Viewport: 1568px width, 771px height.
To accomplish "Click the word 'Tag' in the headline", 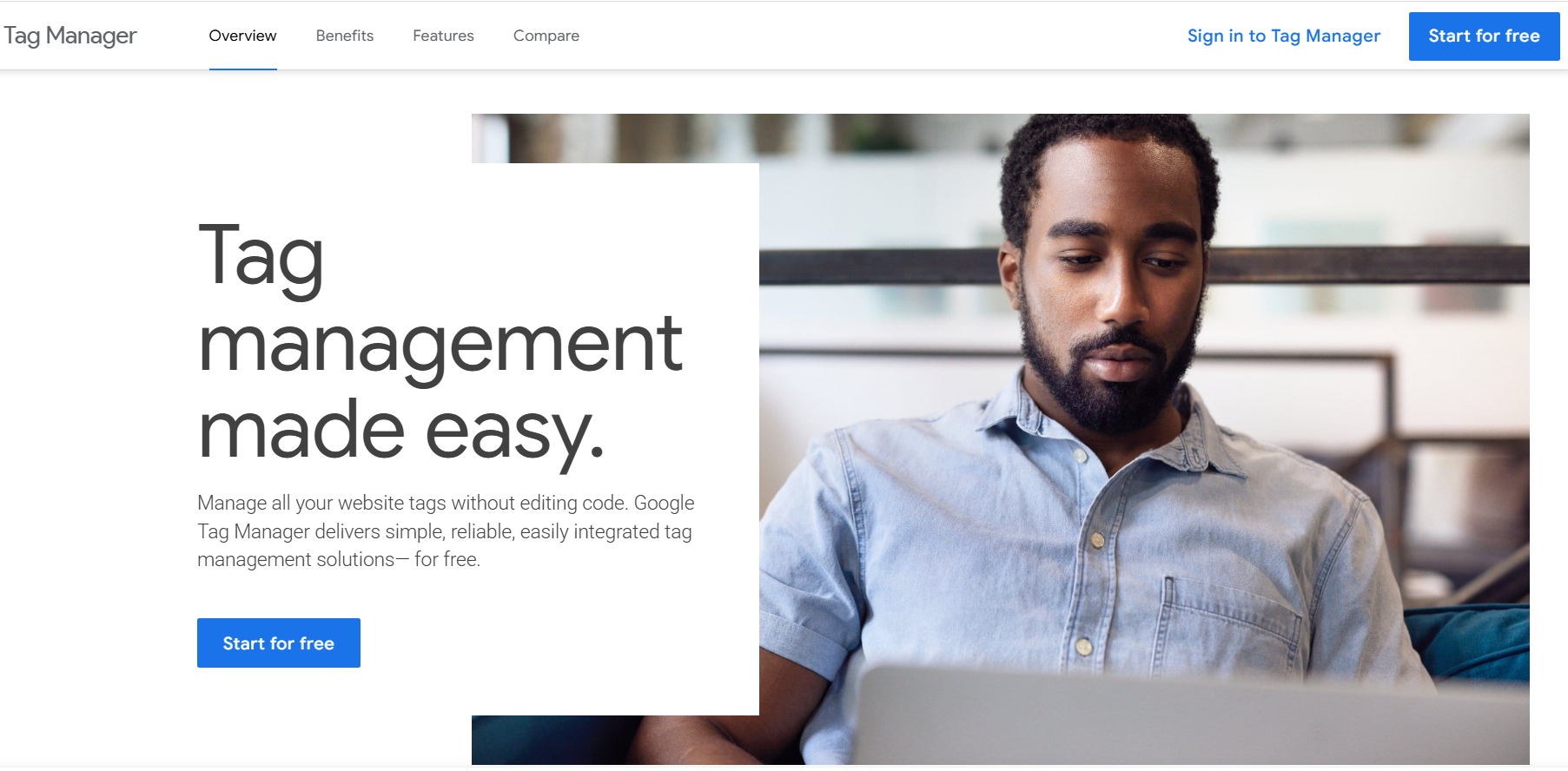I will coord(261,256).
